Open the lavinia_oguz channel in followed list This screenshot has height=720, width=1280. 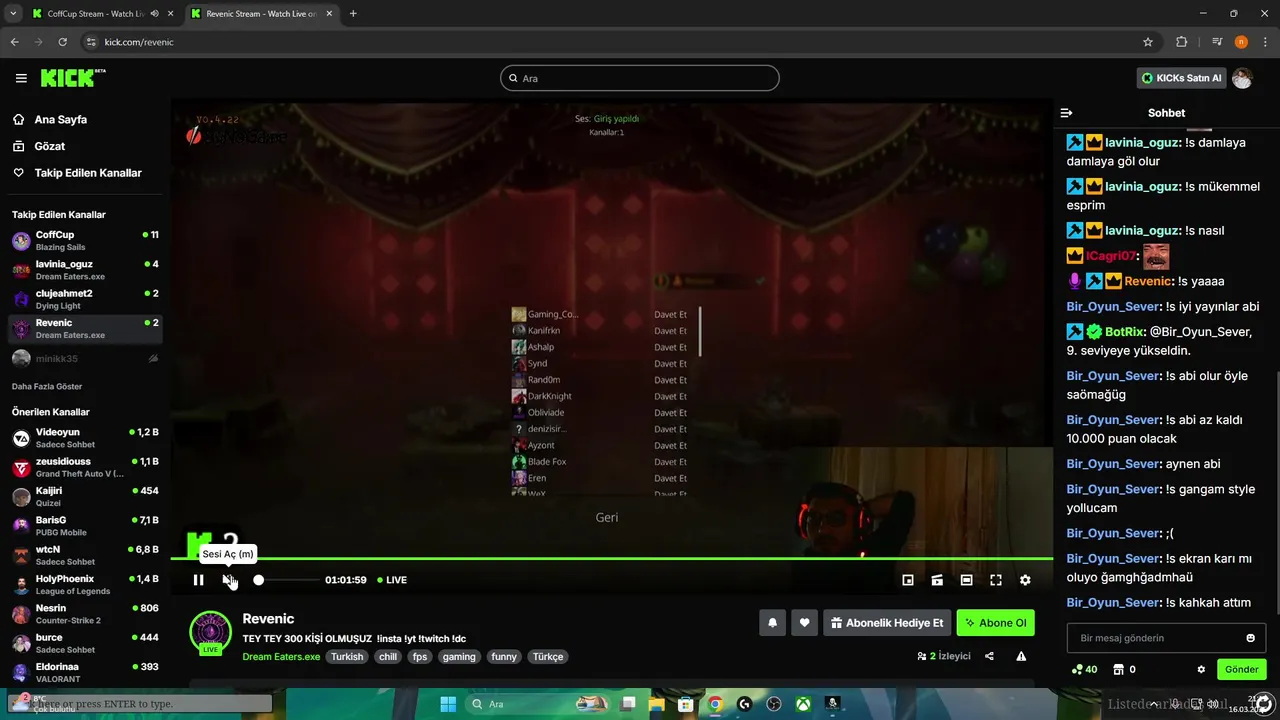tap(85, 270)
